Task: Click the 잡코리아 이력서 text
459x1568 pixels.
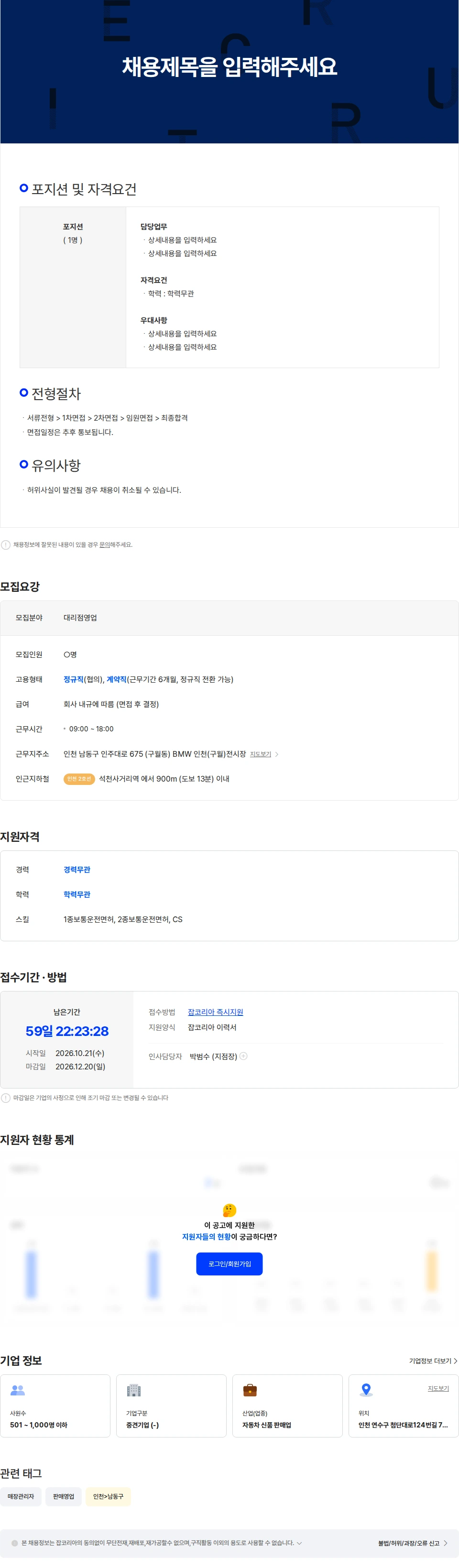Action: 212,1027
